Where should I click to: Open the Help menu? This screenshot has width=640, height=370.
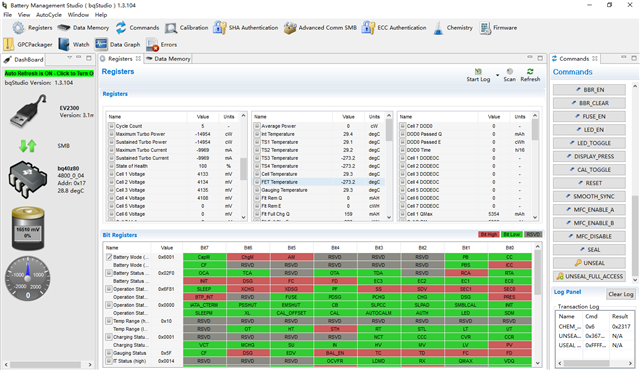tap(101, 15)
